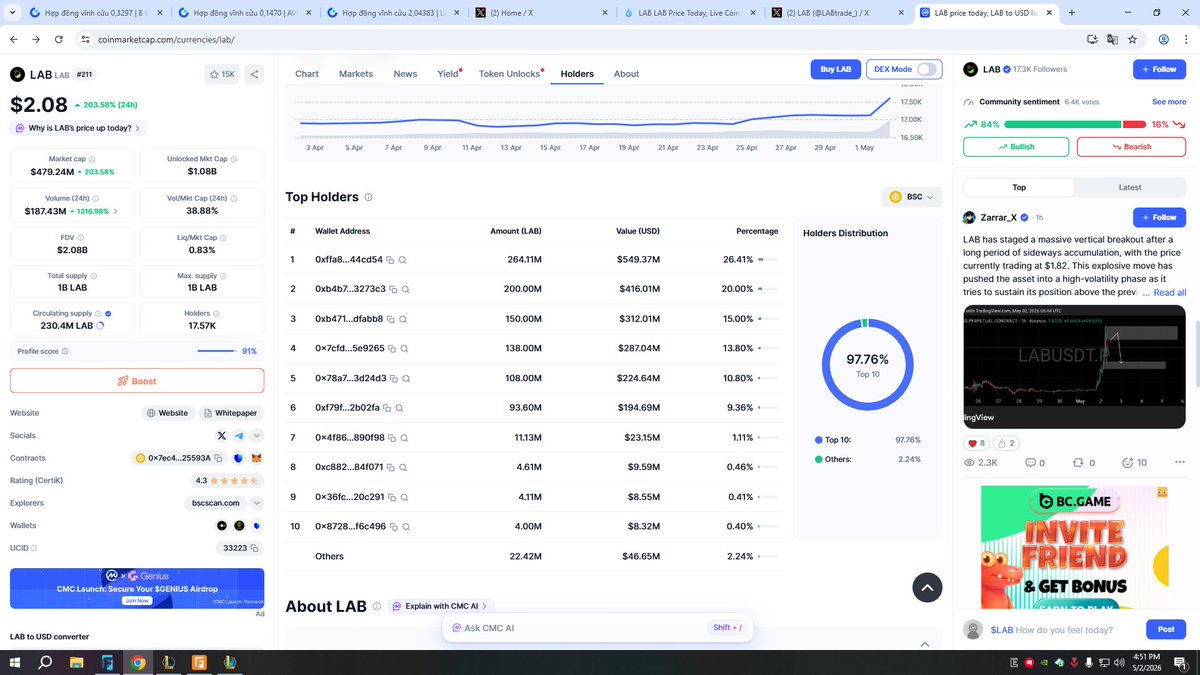Open the Whitepaper link
This screenshot has height=675, width=1200.
(x=231, y=413)
